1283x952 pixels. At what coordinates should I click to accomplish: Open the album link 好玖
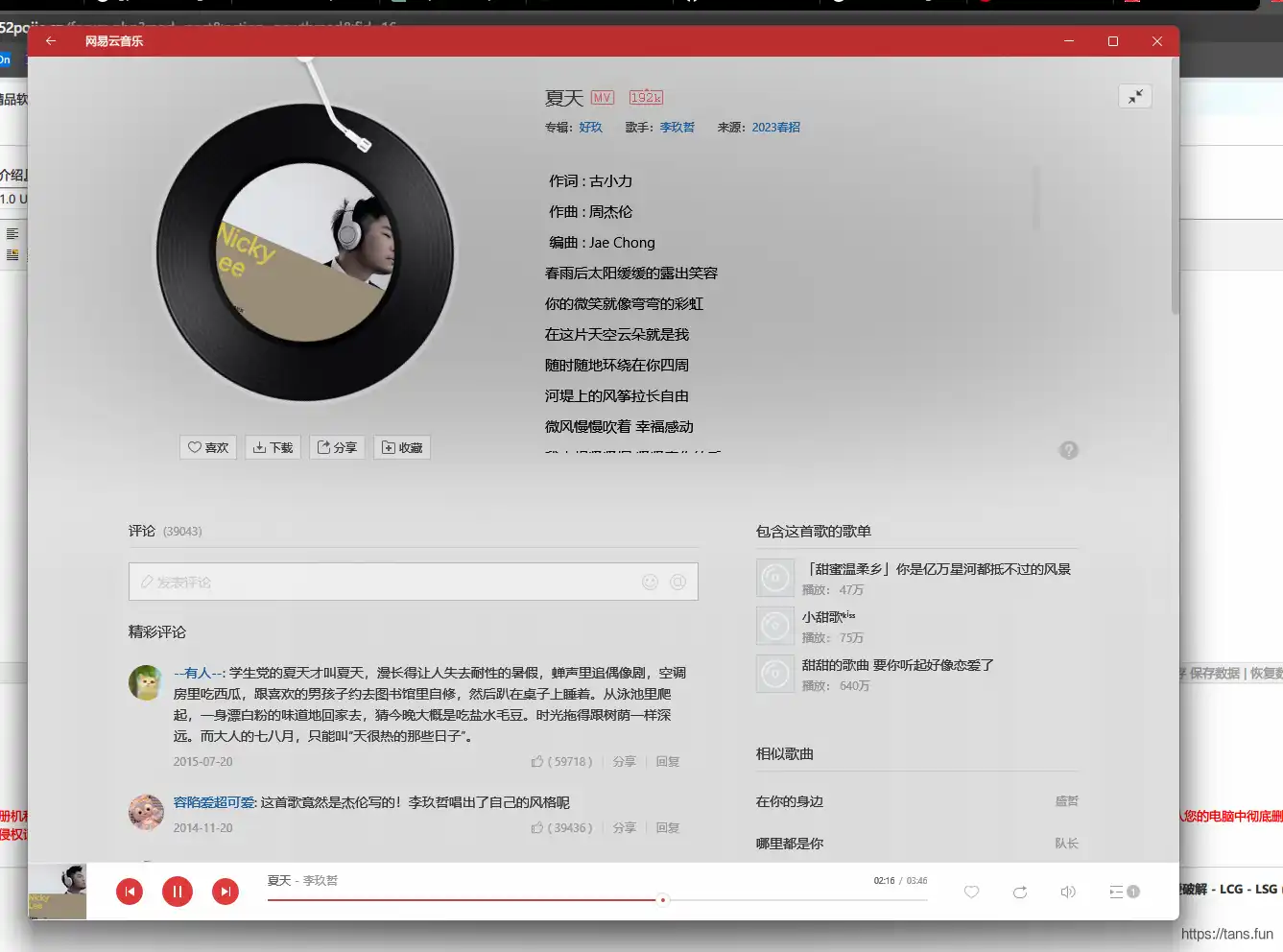591,127
